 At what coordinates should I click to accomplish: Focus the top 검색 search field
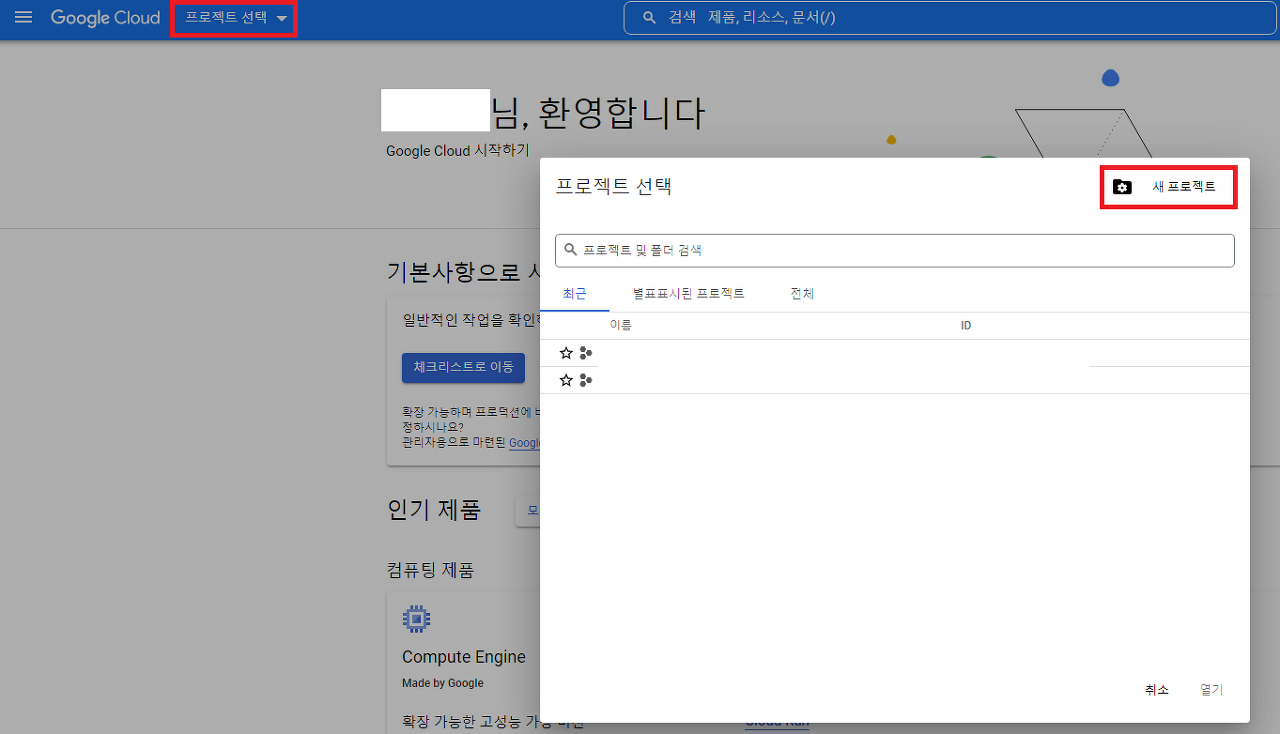pos(951,18)
